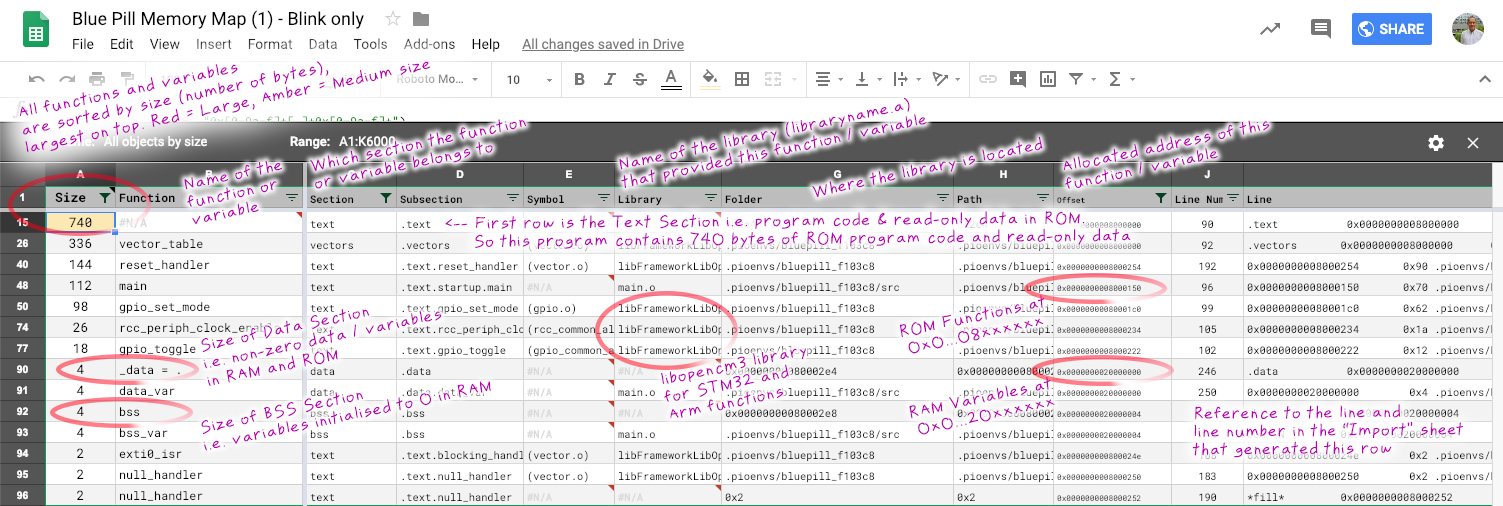Toggle the Size column filter
The image size is (1503, 506).
pos(105,198)
